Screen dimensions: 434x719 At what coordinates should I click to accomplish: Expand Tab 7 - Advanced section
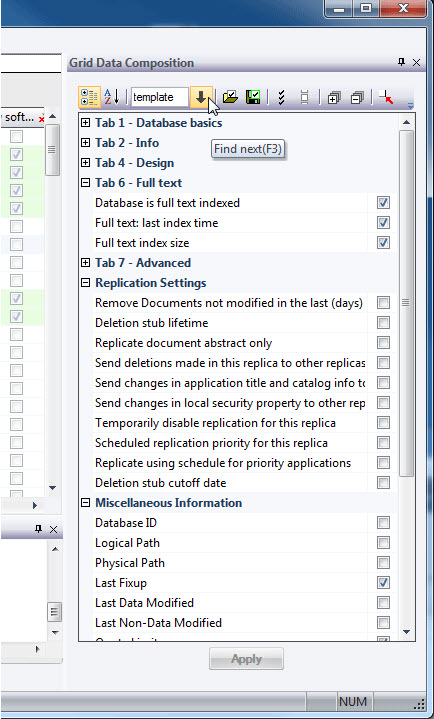[85, 263]
